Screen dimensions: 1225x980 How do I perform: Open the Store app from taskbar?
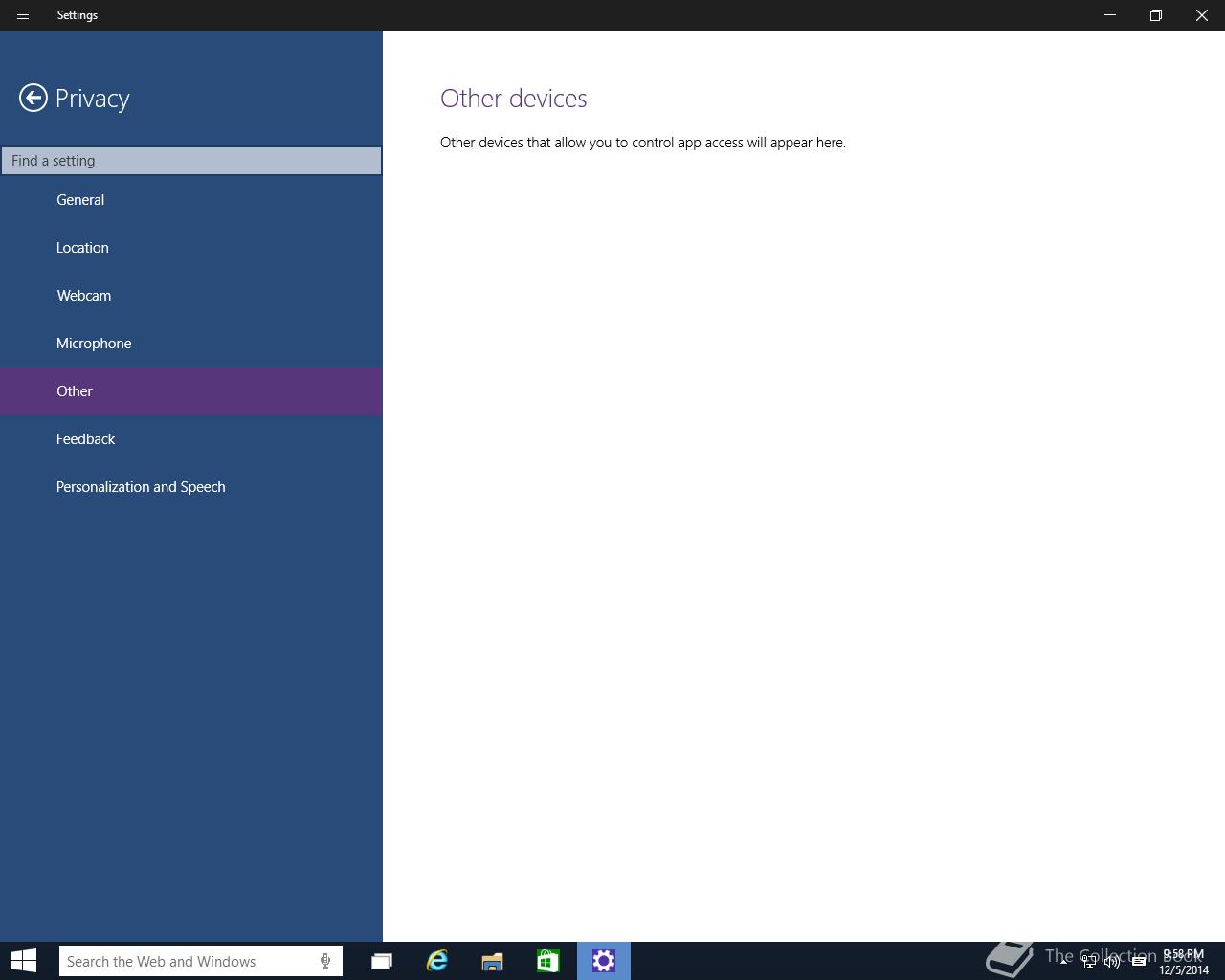[x=547, y=961]
